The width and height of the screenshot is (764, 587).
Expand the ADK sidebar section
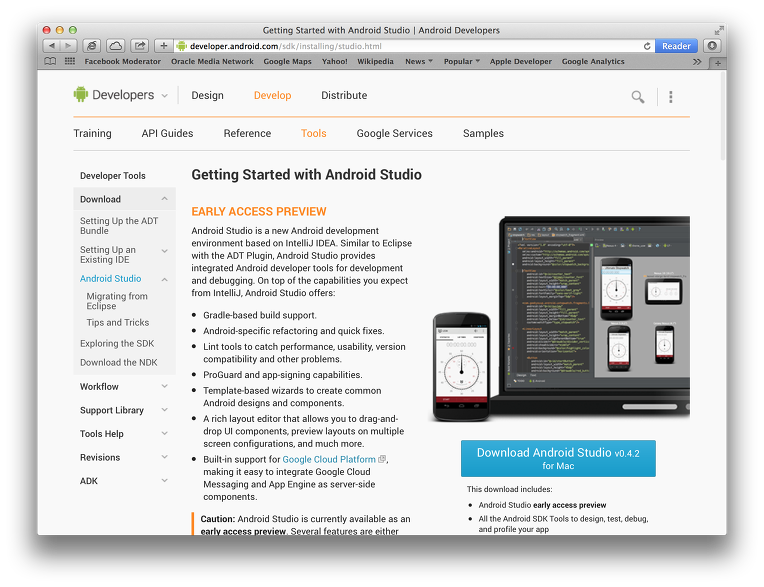click(x=165, y=480)
